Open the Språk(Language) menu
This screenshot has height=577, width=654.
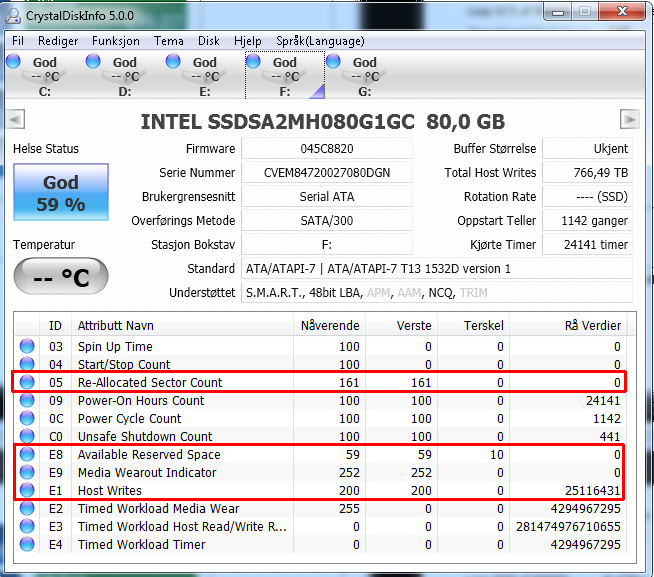320,41
